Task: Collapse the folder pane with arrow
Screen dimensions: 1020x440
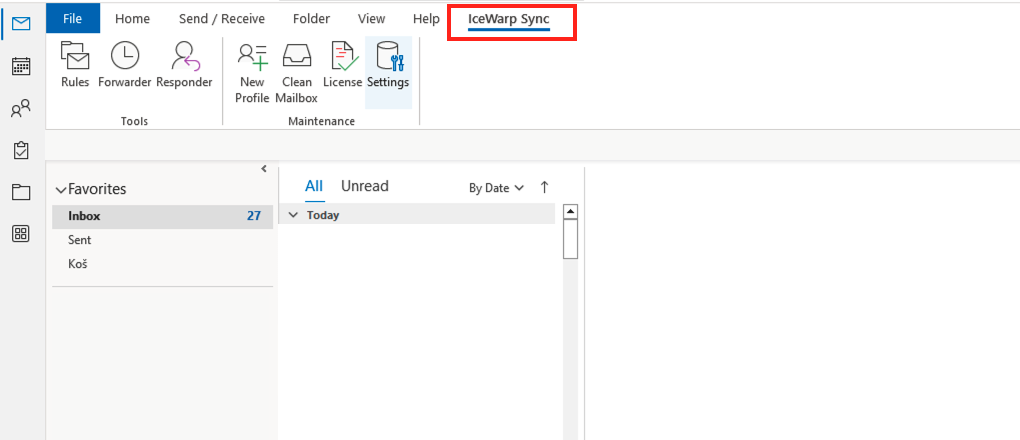Action: [x=263, y=169]
